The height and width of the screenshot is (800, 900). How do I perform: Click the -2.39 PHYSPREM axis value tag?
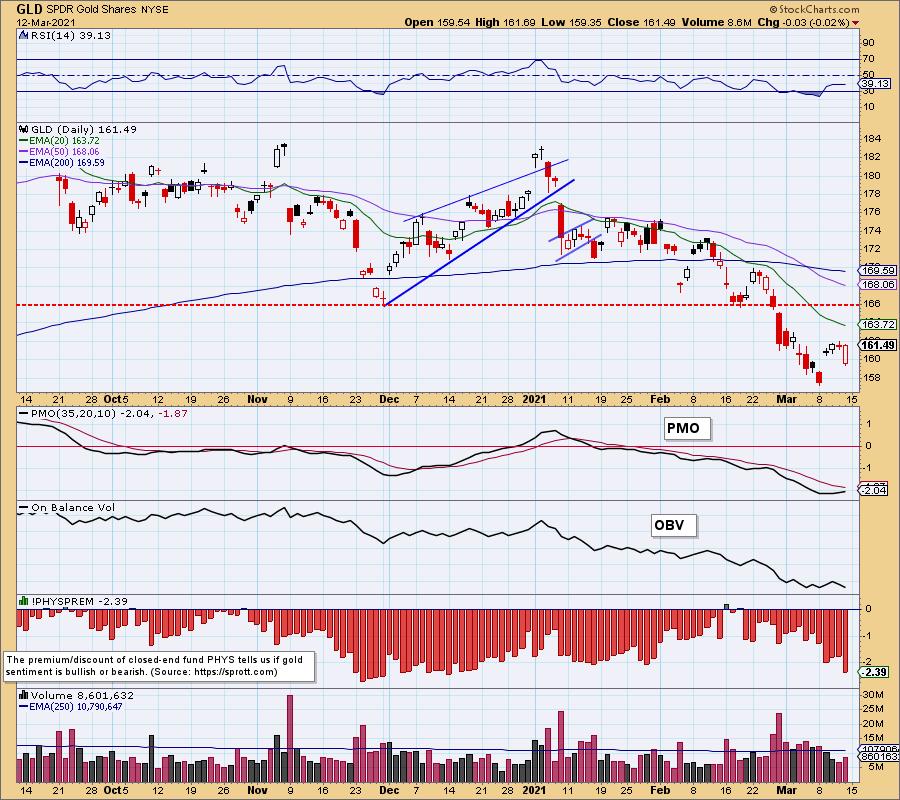click(x=874, y=672)
